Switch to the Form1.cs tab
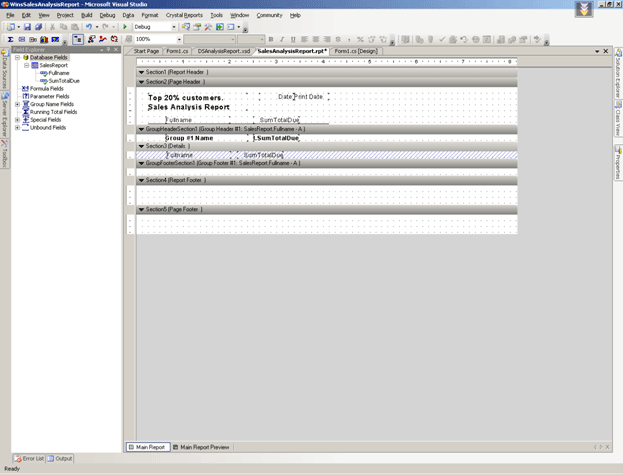The image size is (623, 475). [177, 51]
